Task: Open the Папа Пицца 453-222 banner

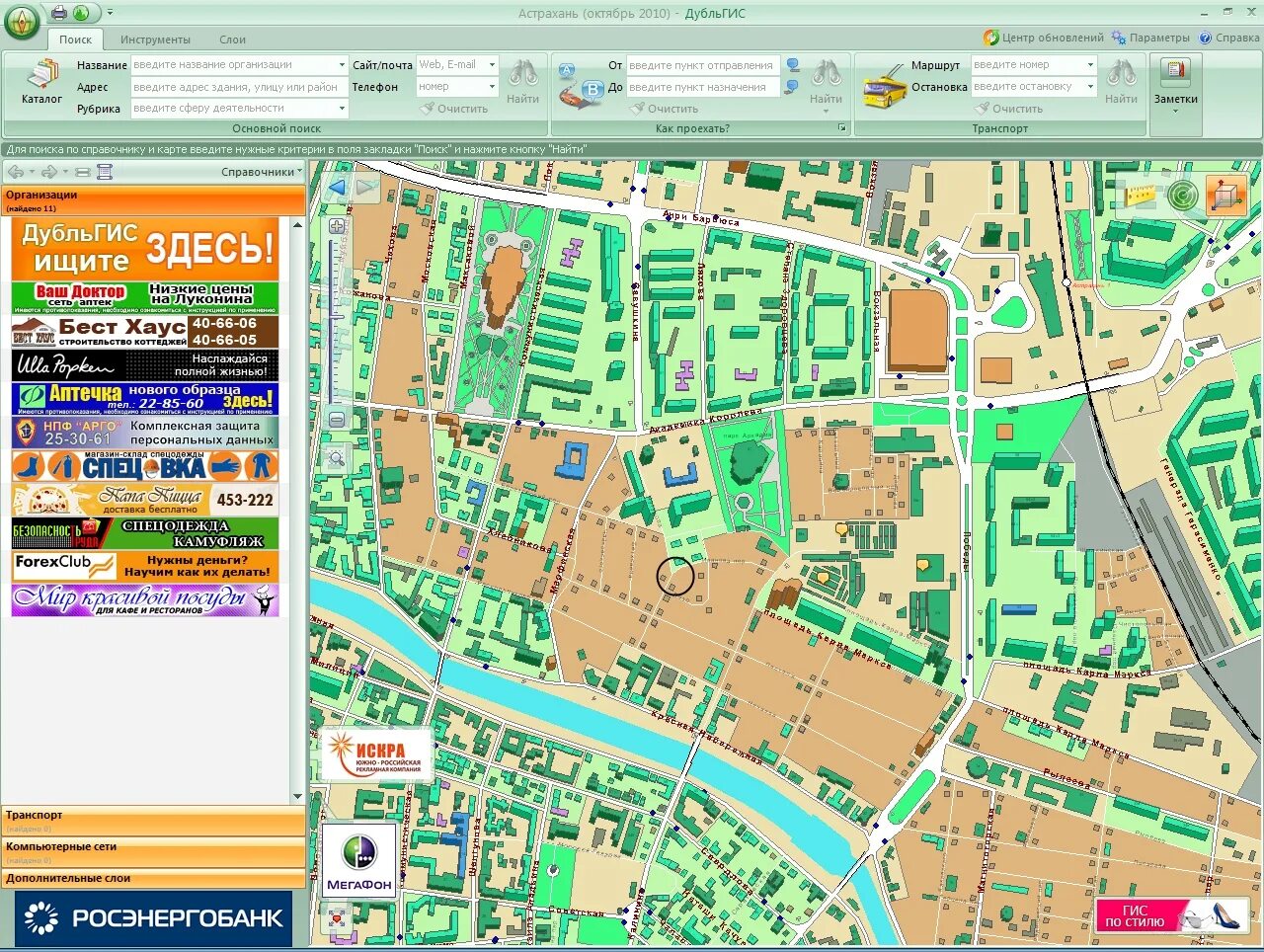Action: 145,499
